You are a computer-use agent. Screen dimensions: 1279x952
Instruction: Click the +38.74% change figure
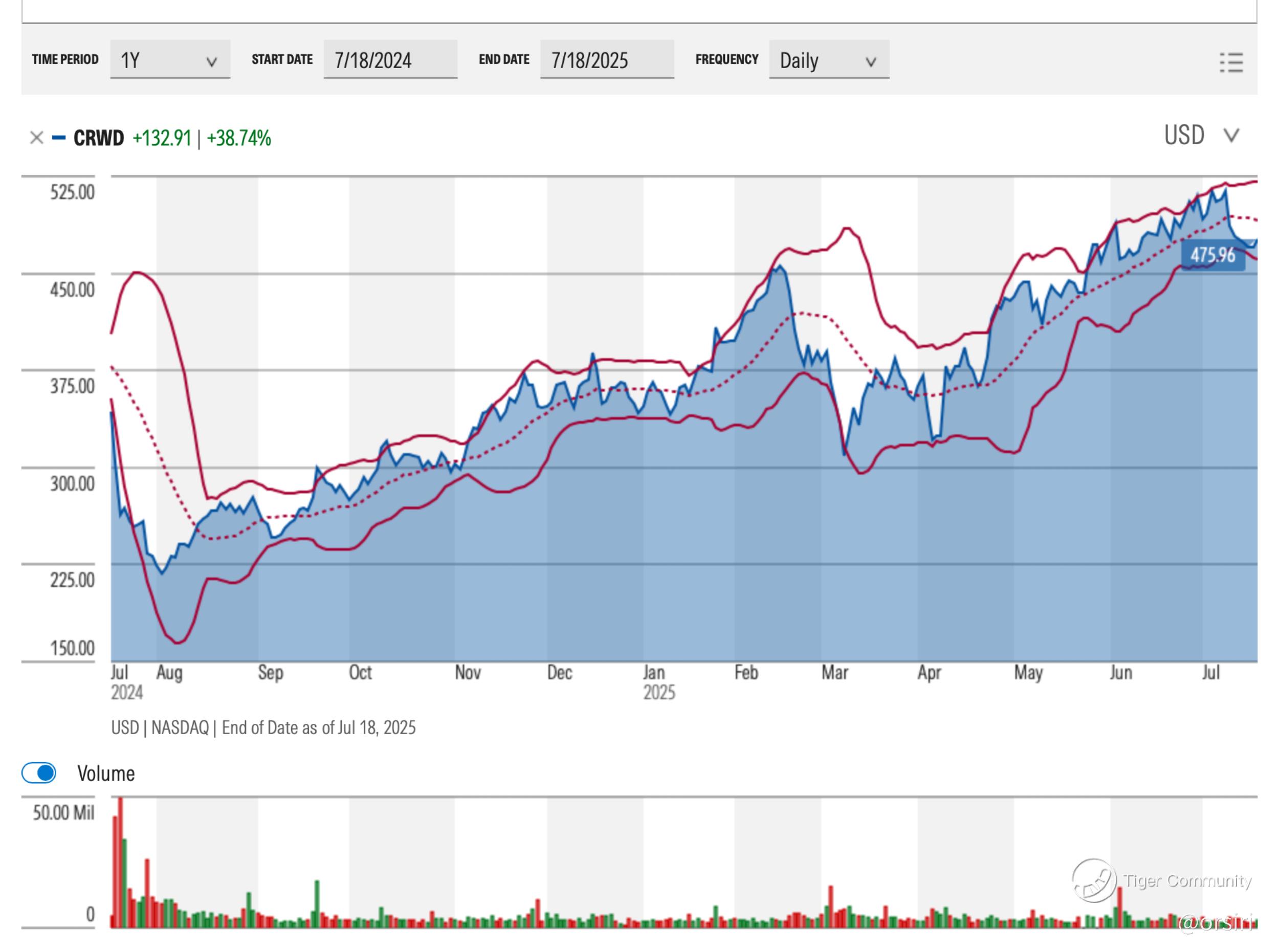(x=238, y=138)
